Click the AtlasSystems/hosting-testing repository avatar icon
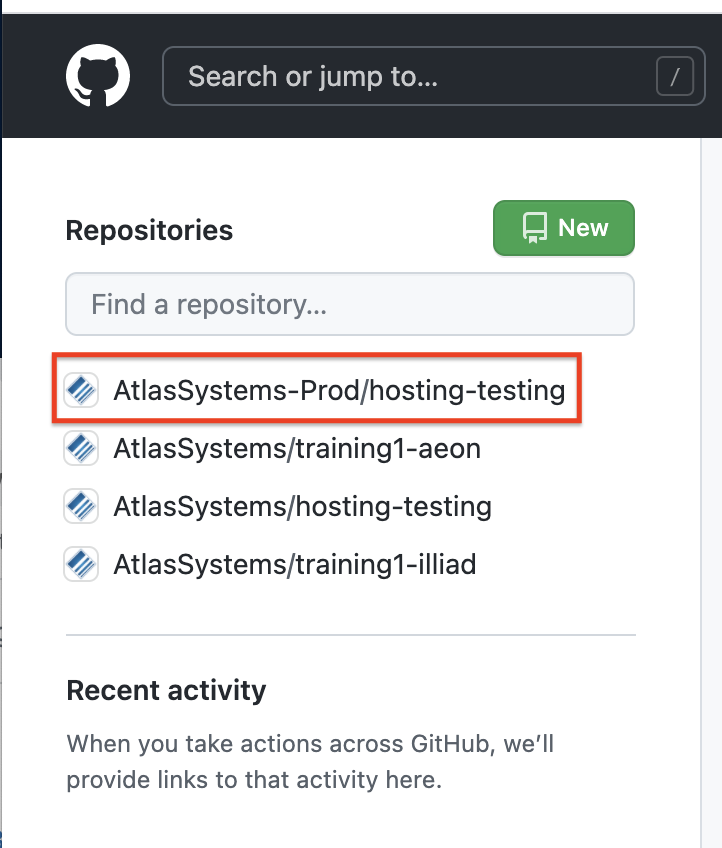Viewport: 722px width, 848px height. 80,506
